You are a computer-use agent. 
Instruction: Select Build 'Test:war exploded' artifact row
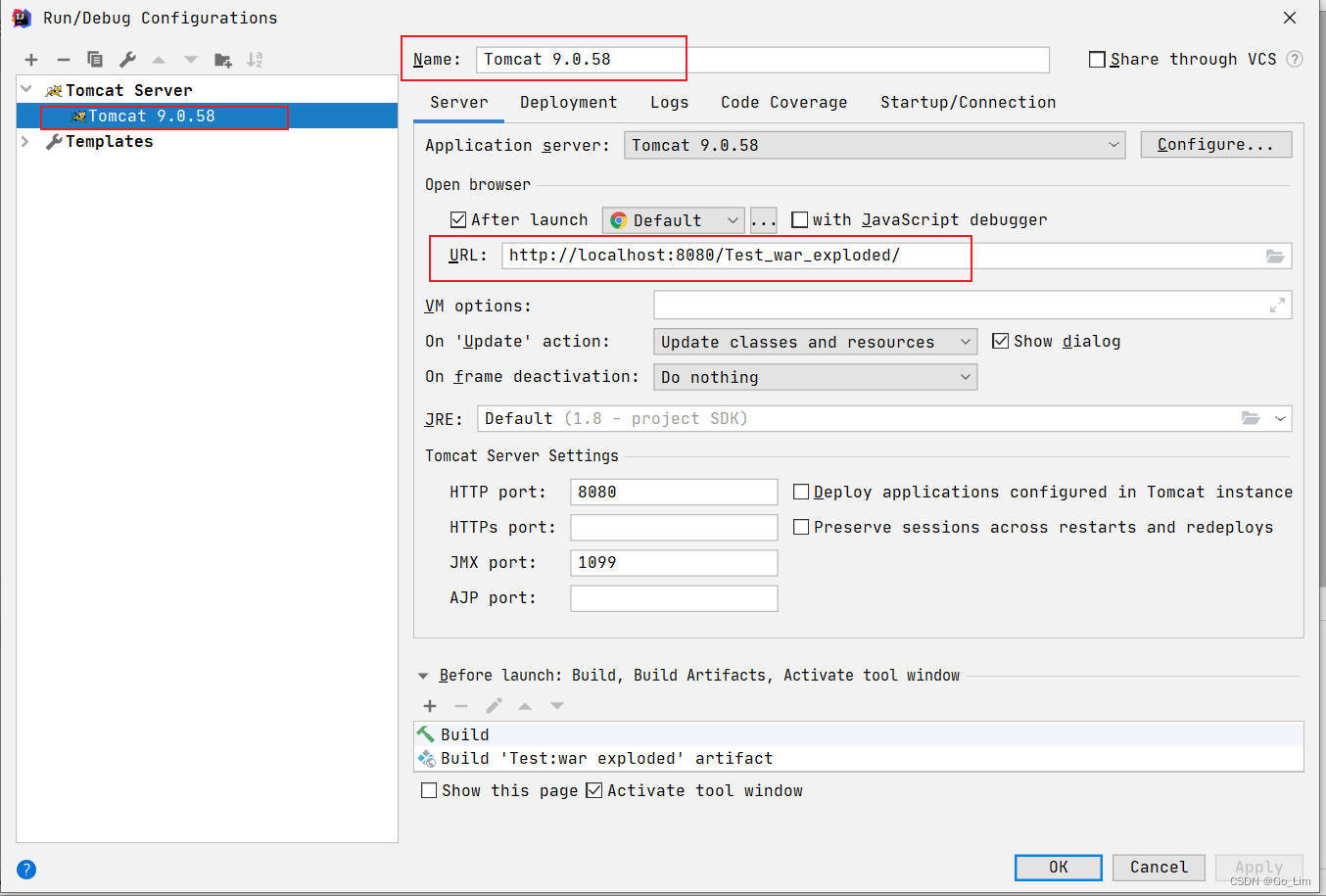pyautogui.click(x=859, y=758)
